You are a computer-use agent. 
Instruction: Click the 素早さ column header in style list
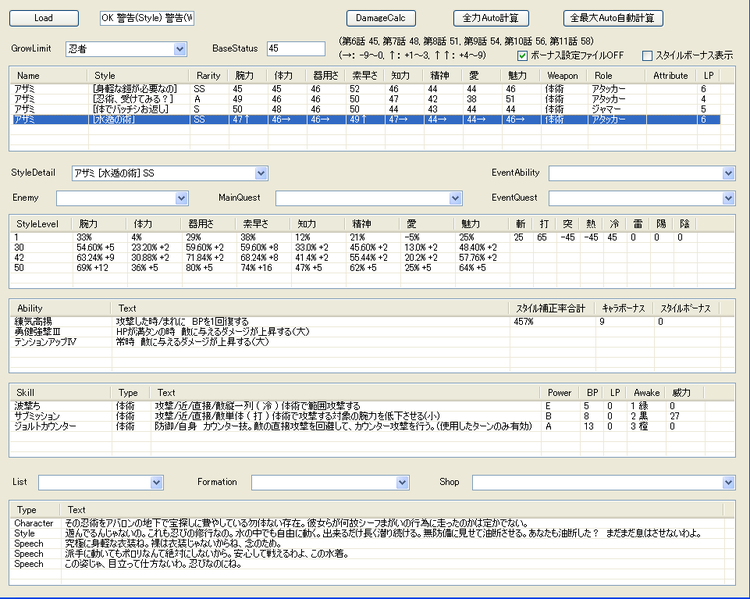point(365,76)
